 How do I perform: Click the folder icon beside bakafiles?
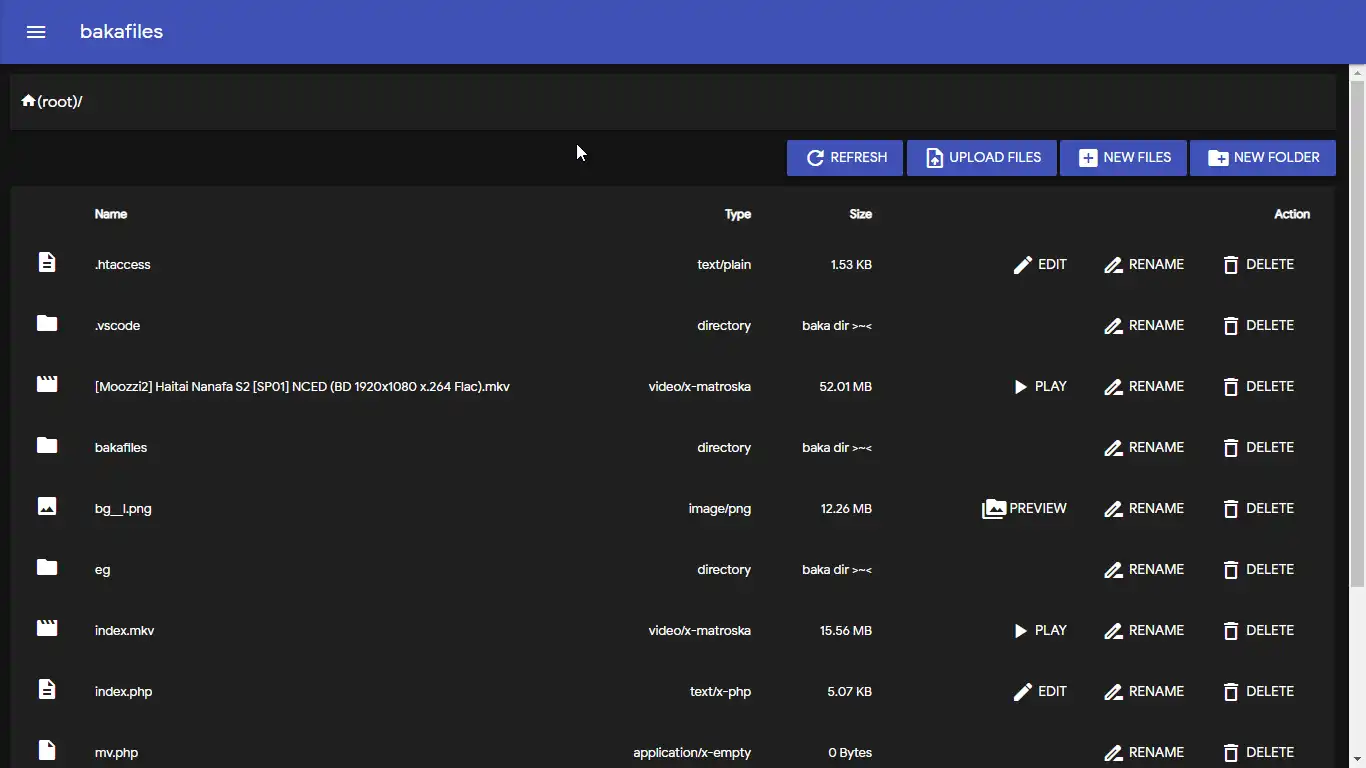47,445
